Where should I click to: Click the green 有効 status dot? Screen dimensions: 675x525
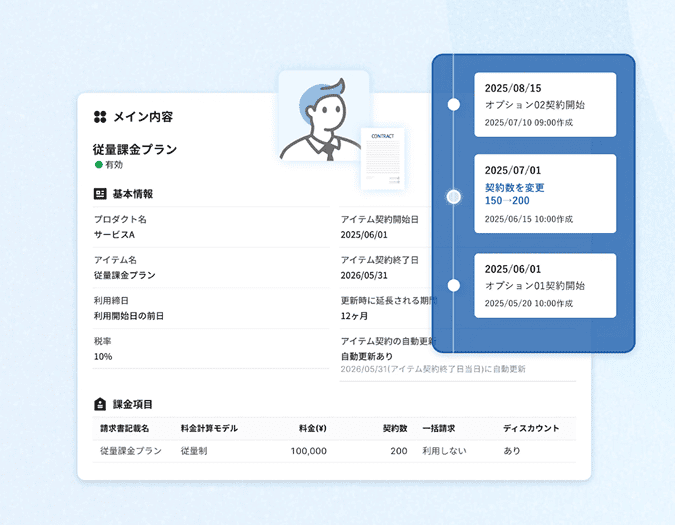click(x=99, y=165)
